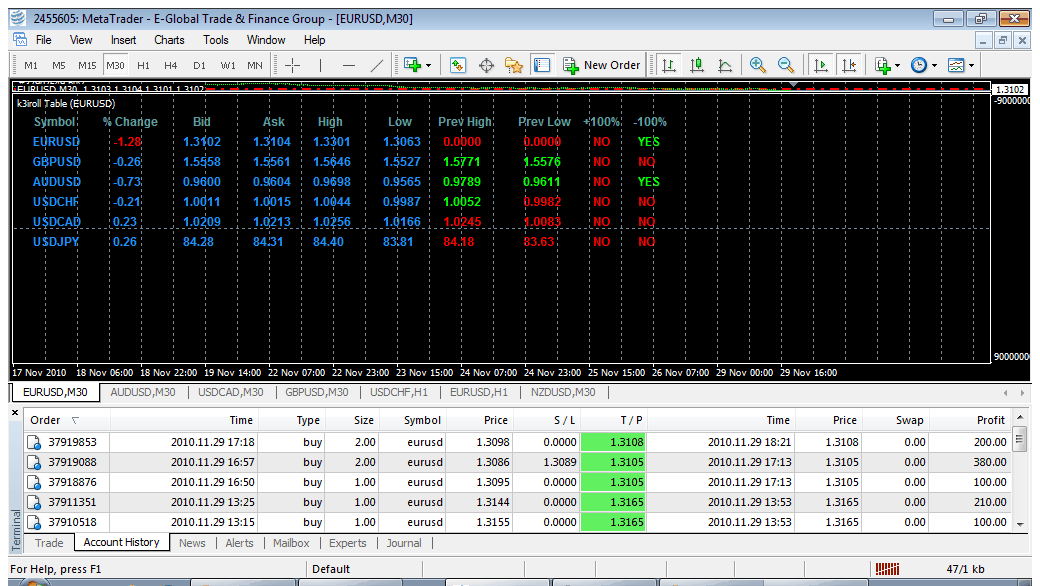Click the history scrollbar down arrow

point(1020,524)
